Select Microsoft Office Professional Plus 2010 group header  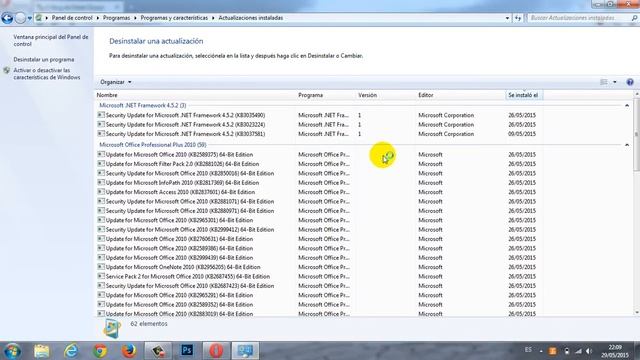[x=153, y=145]
